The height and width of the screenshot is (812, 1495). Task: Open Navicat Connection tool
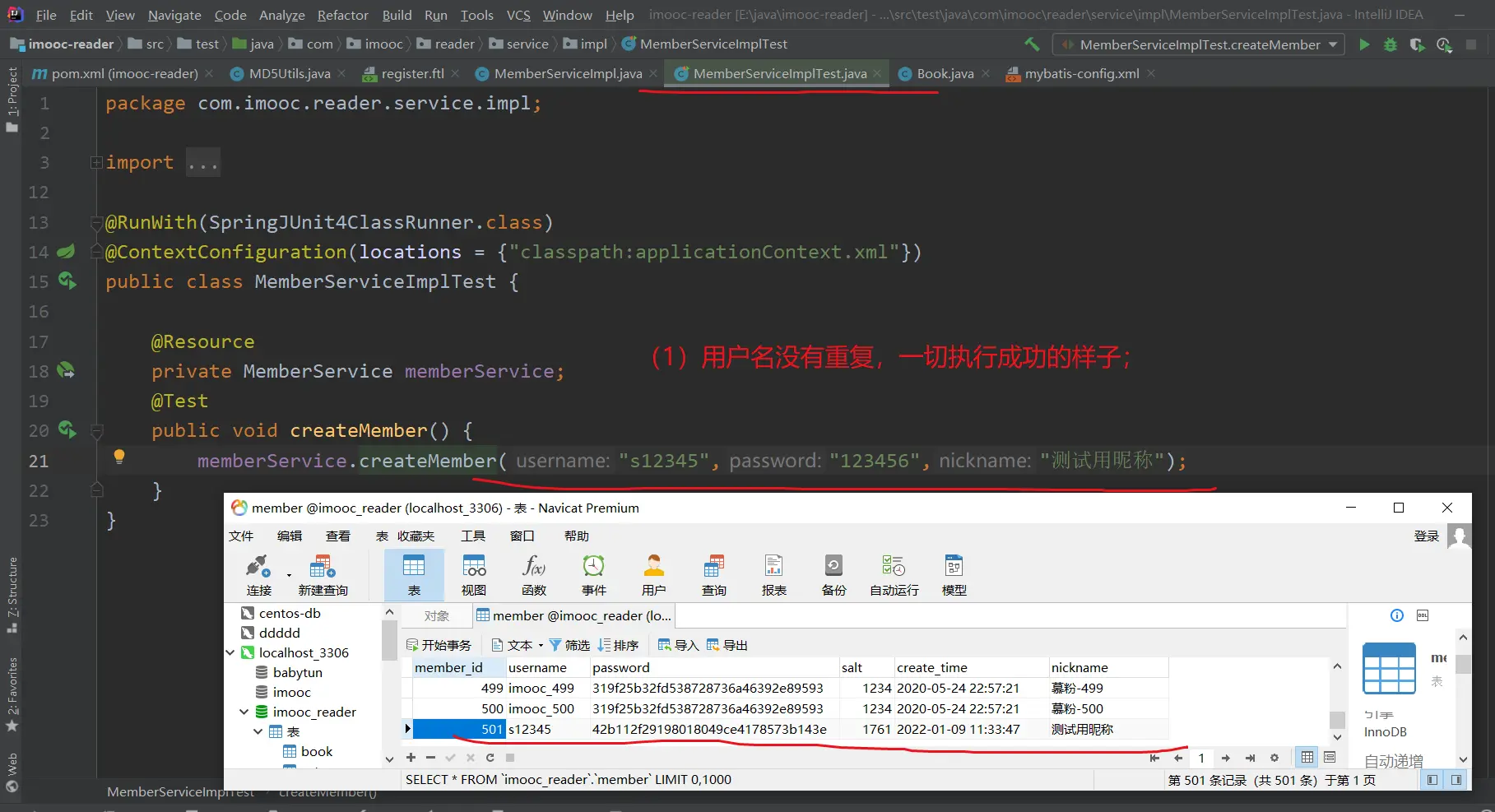click(258, 574)
